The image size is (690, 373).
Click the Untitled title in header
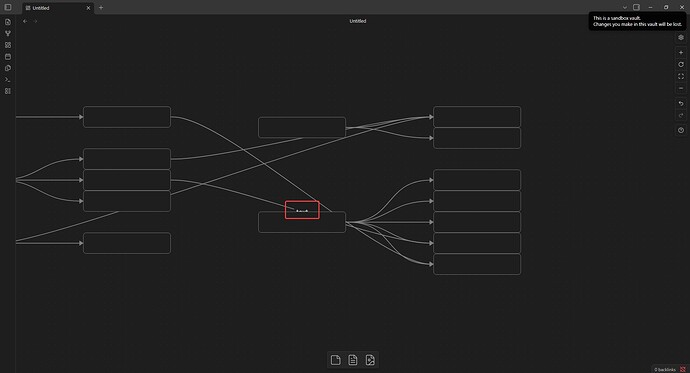tap(358, 21)
